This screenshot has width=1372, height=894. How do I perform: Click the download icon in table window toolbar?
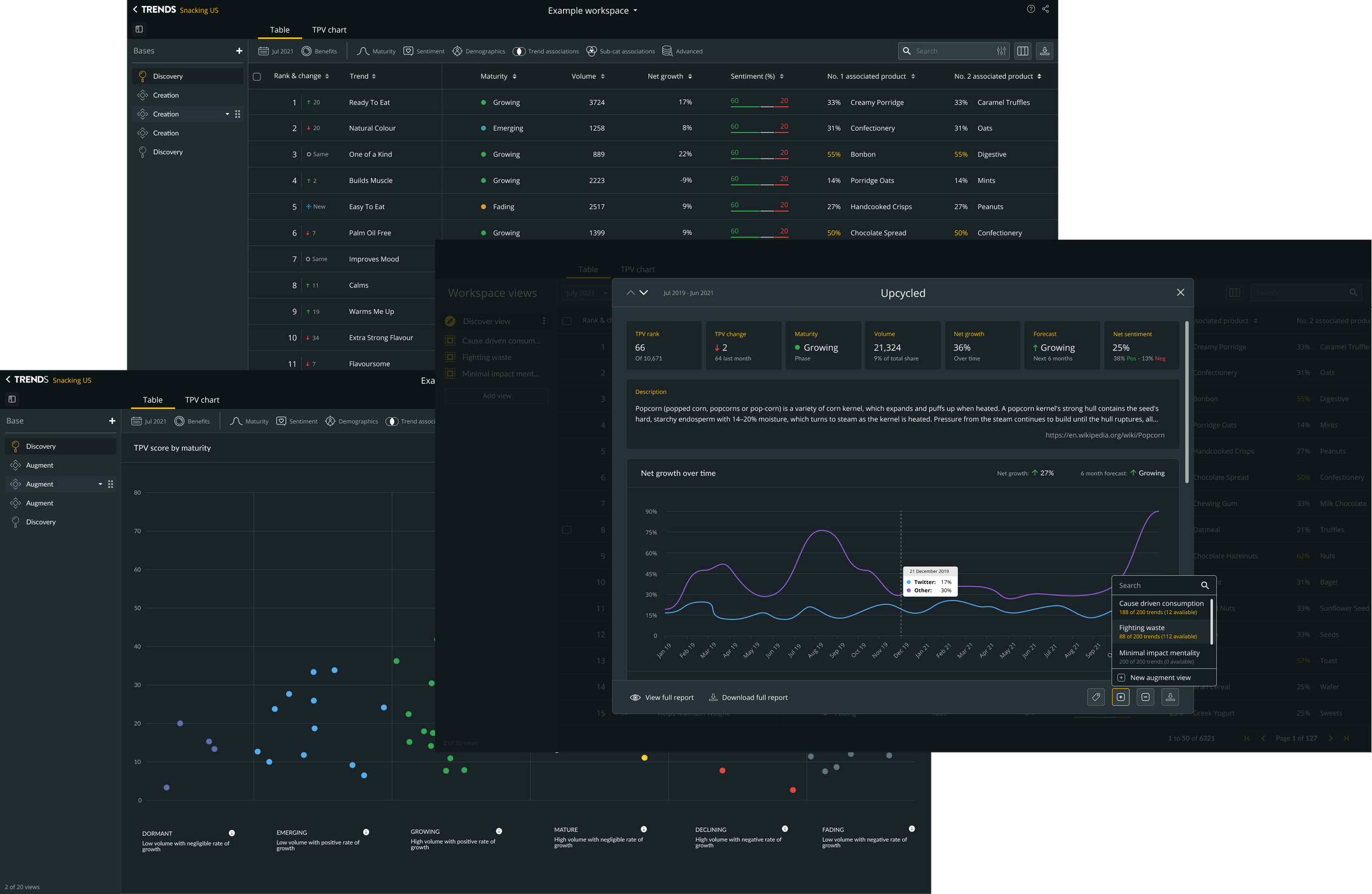(x=1044, y=50)
